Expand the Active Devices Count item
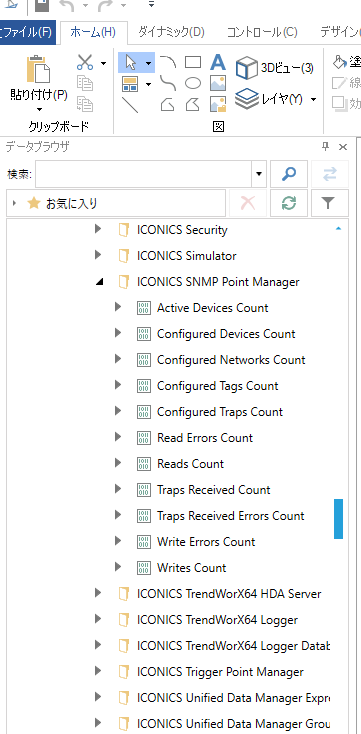Screen dimensions: 361x734 118,308
